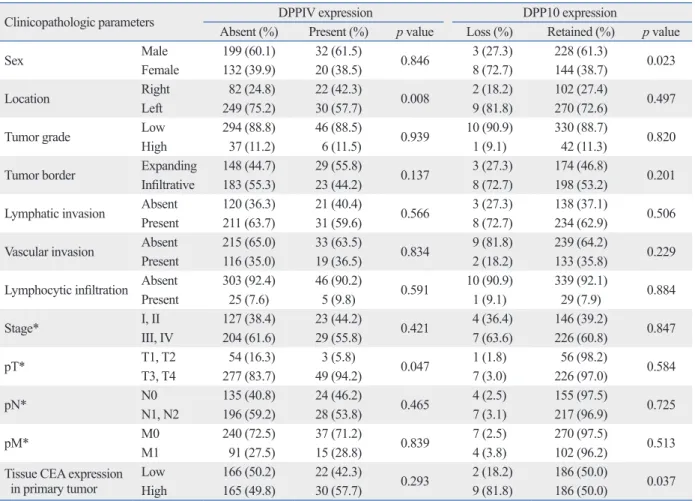Click the p value 0.884
The height and width of the screenshot is (501, 695).
661,290
